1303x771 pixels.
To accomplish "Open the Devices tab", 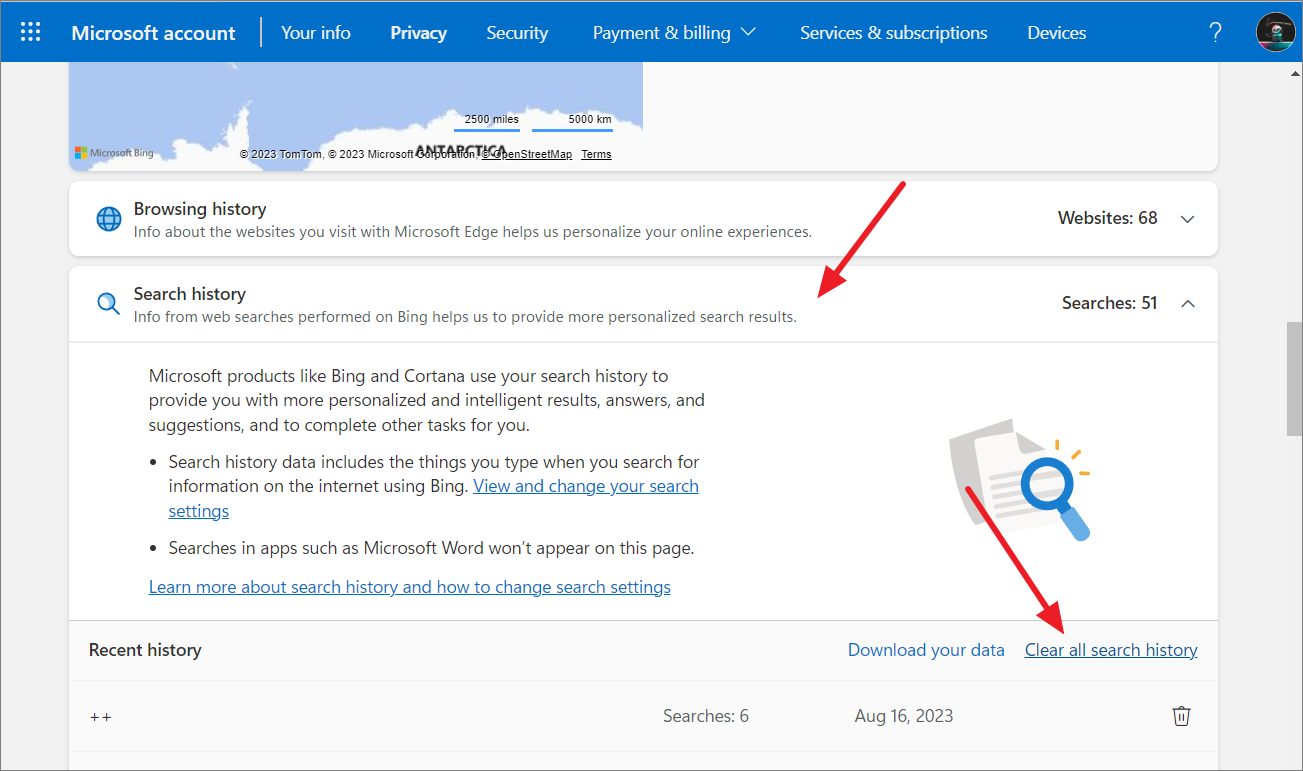I will pos(1057,32).
